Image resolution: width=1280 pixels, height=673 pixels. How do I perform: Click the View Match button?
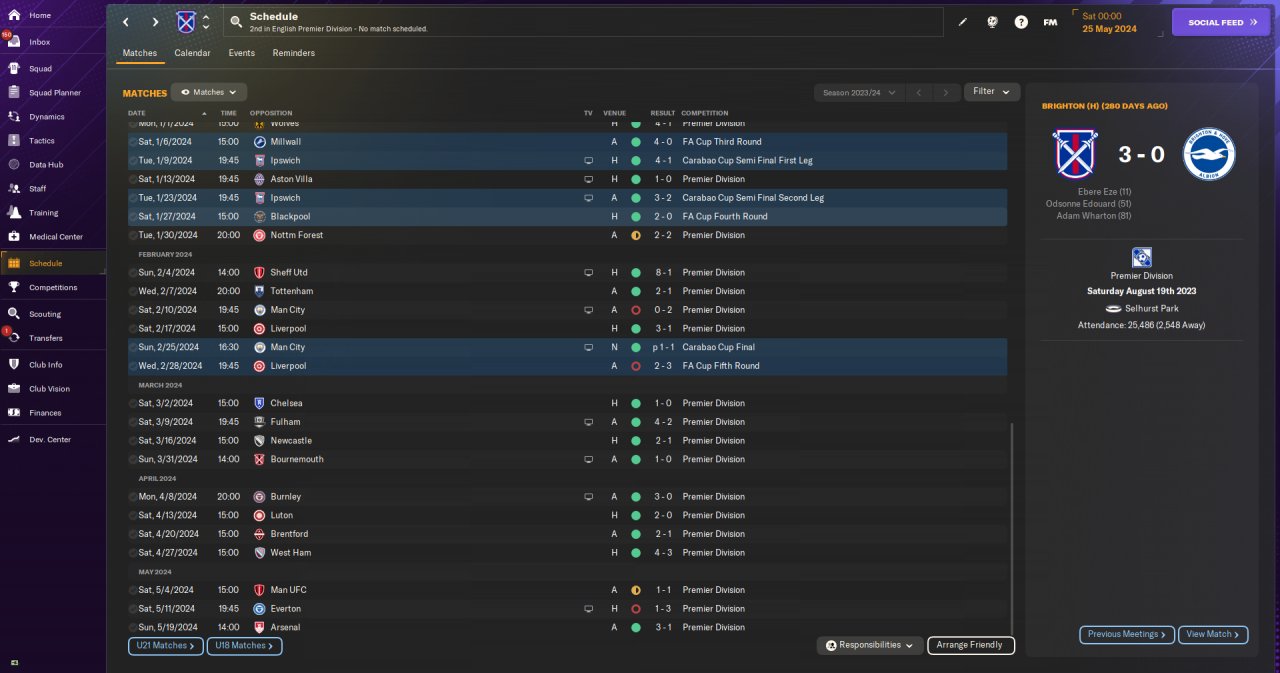(1213, 634)
